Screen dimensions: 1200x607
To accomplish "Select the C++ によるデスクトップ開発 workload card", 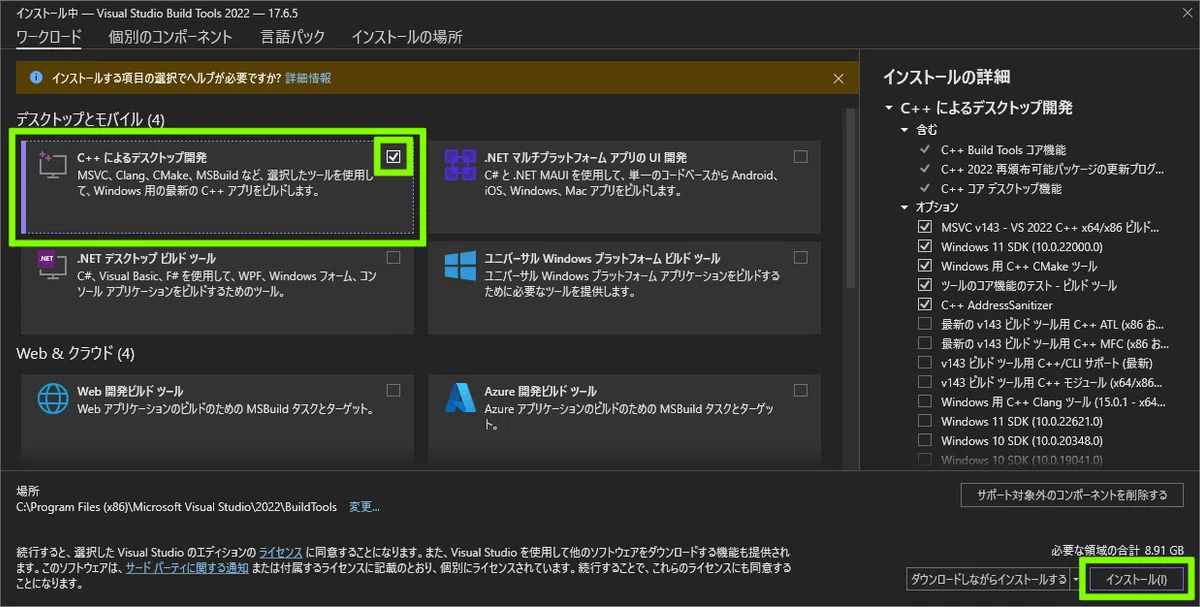I will tap(218, 187).
